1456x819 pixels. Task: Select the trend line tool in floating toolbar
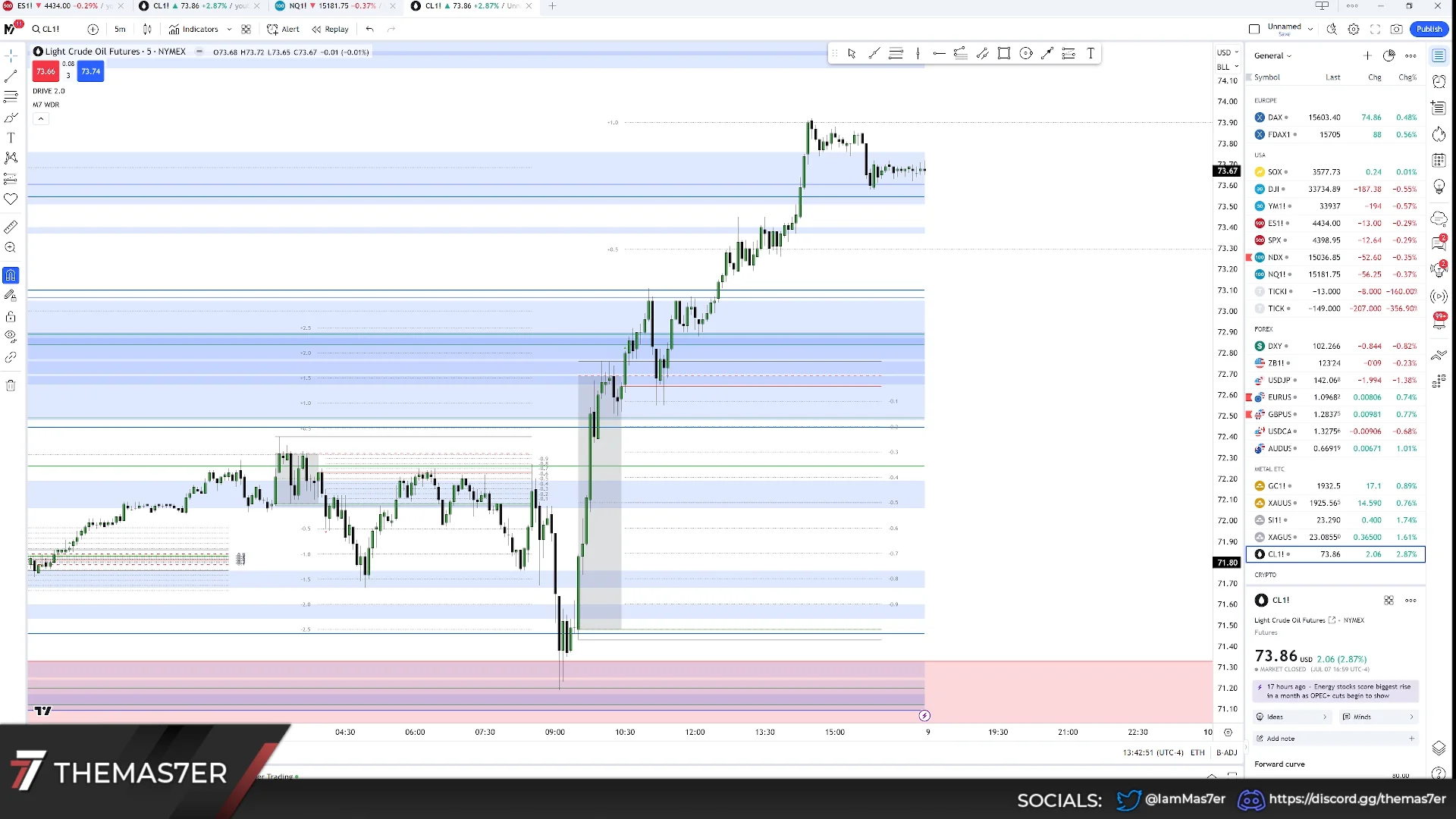[875, 53]
